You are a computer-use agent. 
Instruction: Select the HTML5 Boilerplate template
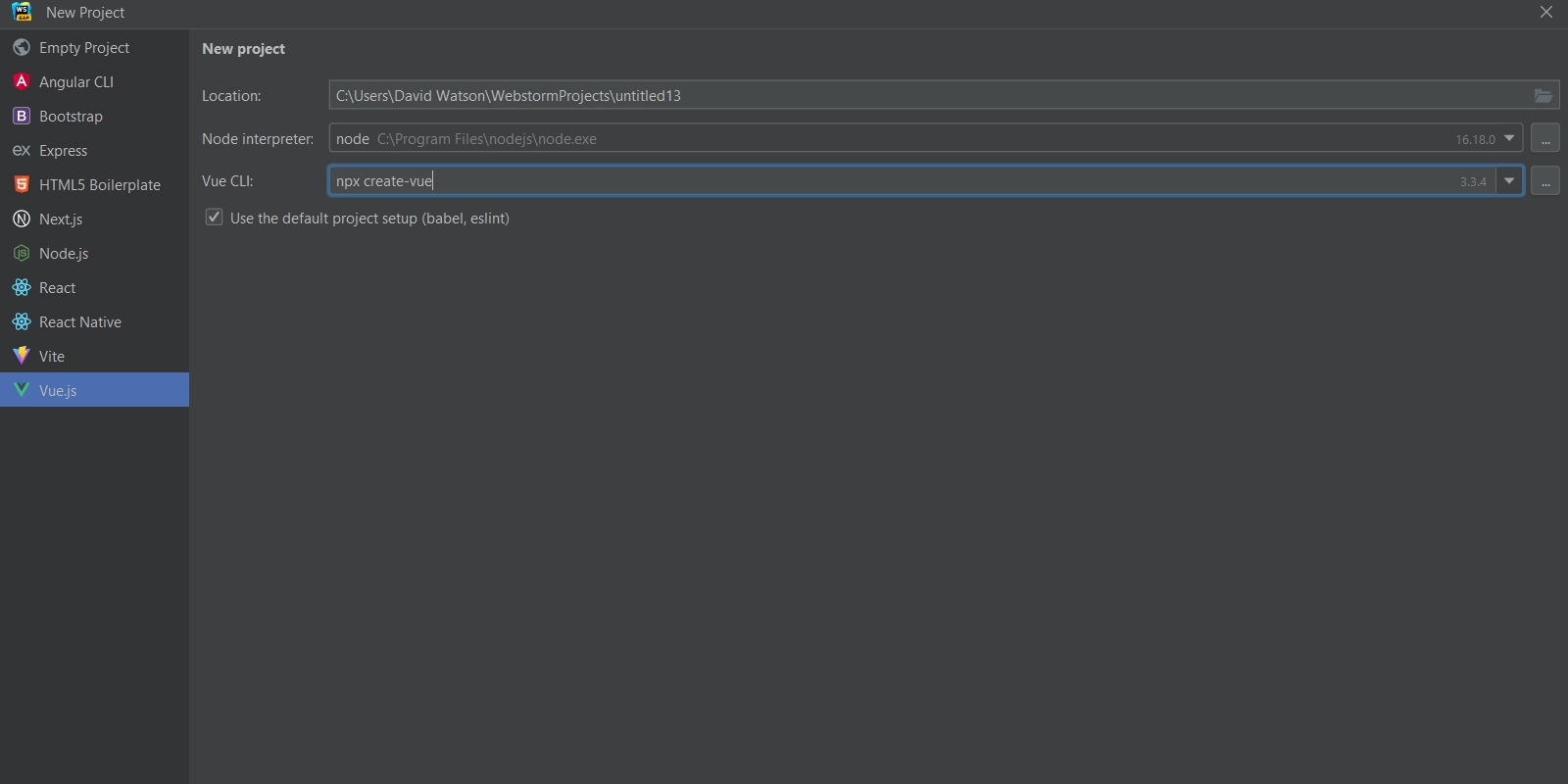point(94,185)
